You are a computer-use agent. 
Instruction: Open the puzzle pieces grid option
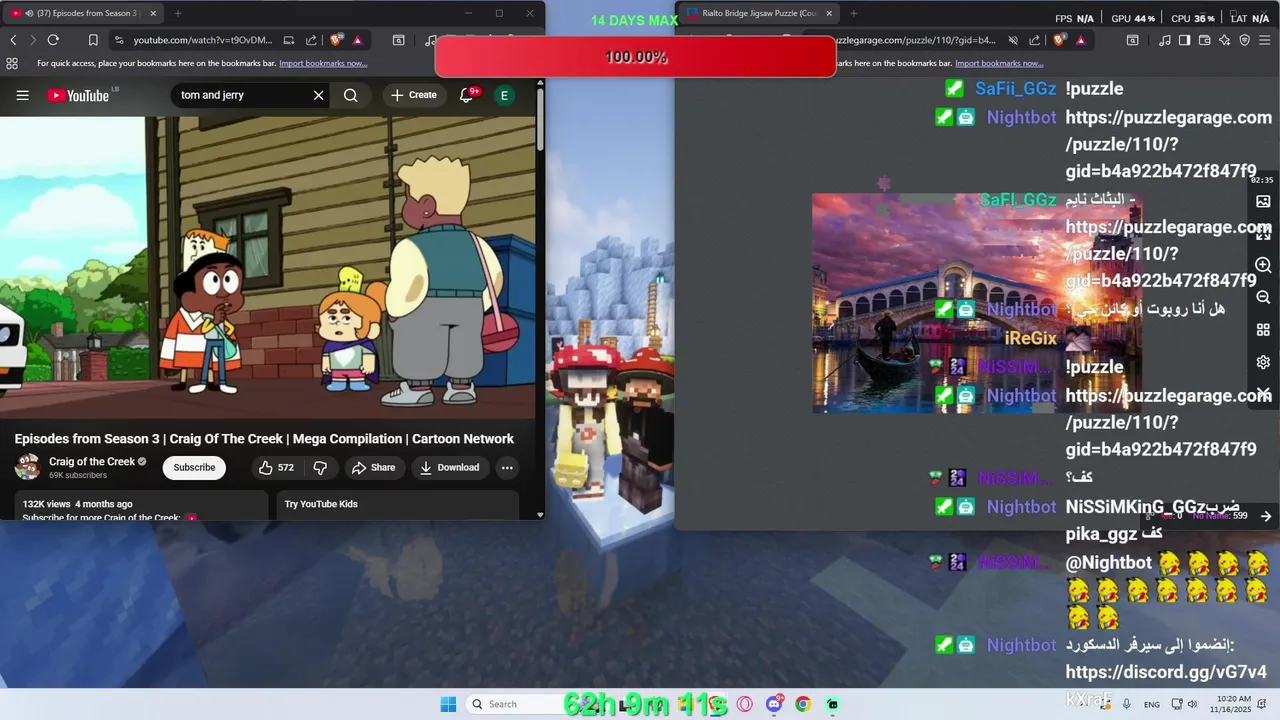pyautogui.click(x=1263, y=330)
